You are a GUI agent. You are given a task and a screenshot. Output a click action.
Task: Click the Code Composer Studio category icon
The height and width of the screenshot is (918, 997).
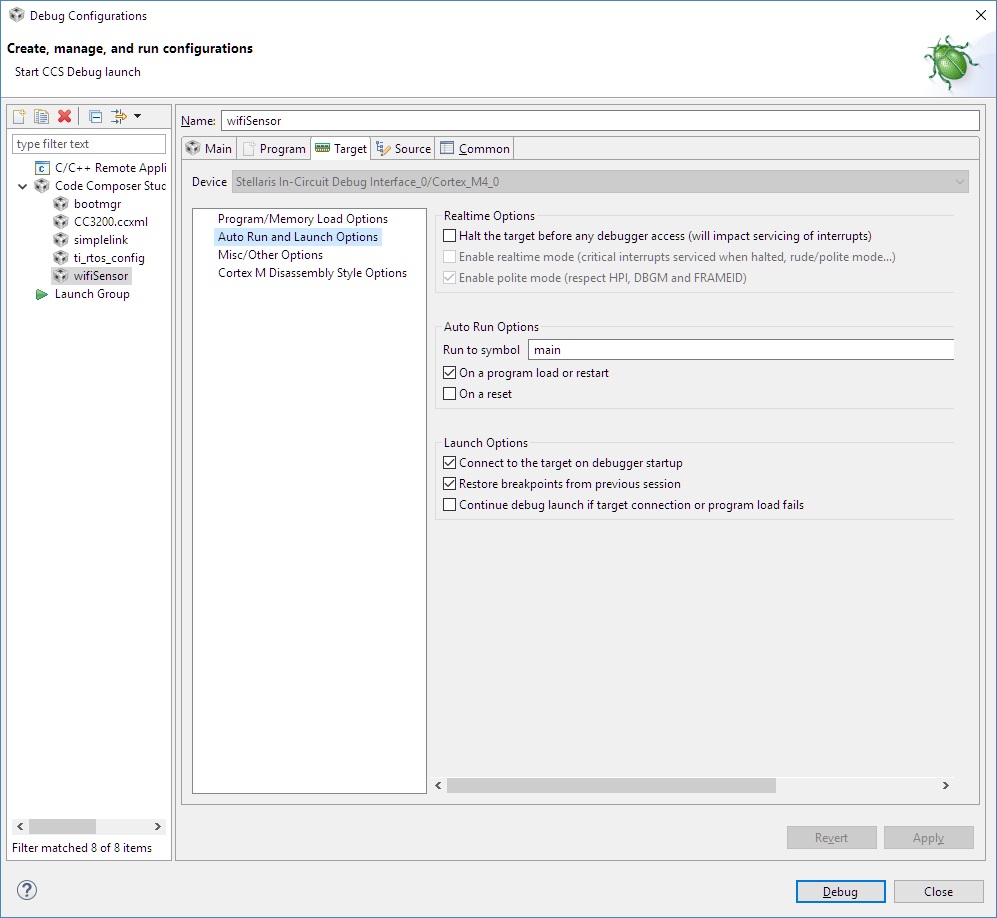[42, 186]
